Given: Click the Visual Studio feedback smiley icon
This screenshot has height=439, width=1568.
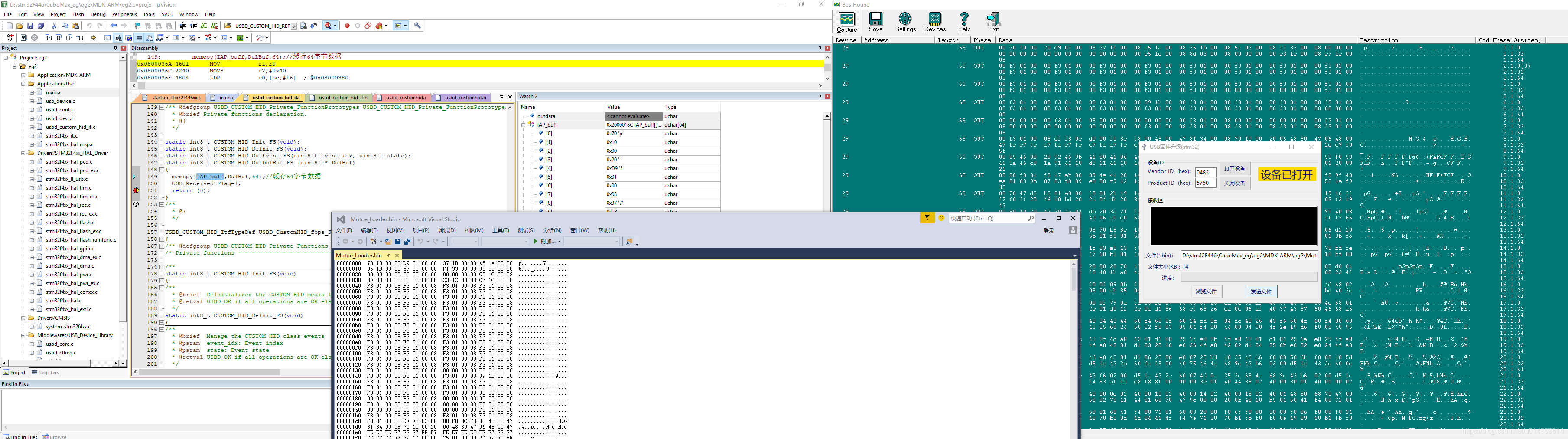Looking at the screenshot, I should 941,218.
